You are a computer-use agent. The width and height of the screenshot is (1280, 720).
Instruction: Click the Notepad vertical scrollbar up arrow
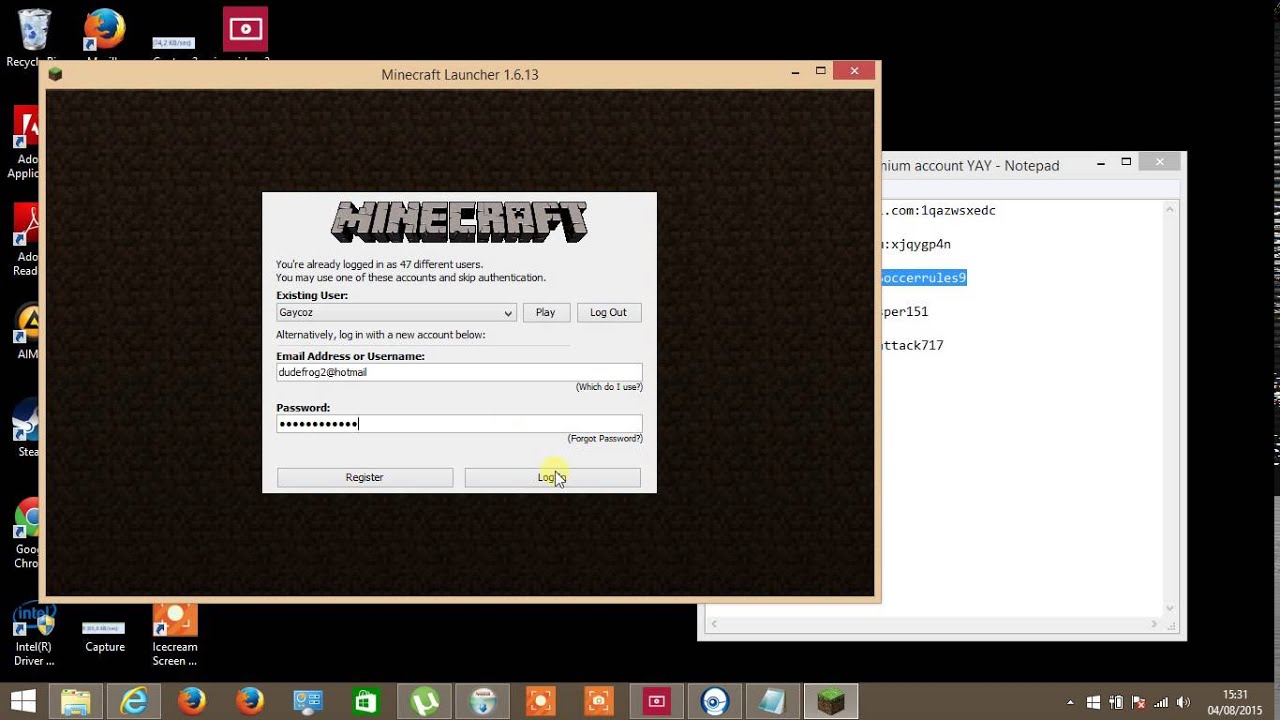click(1171, 211)
